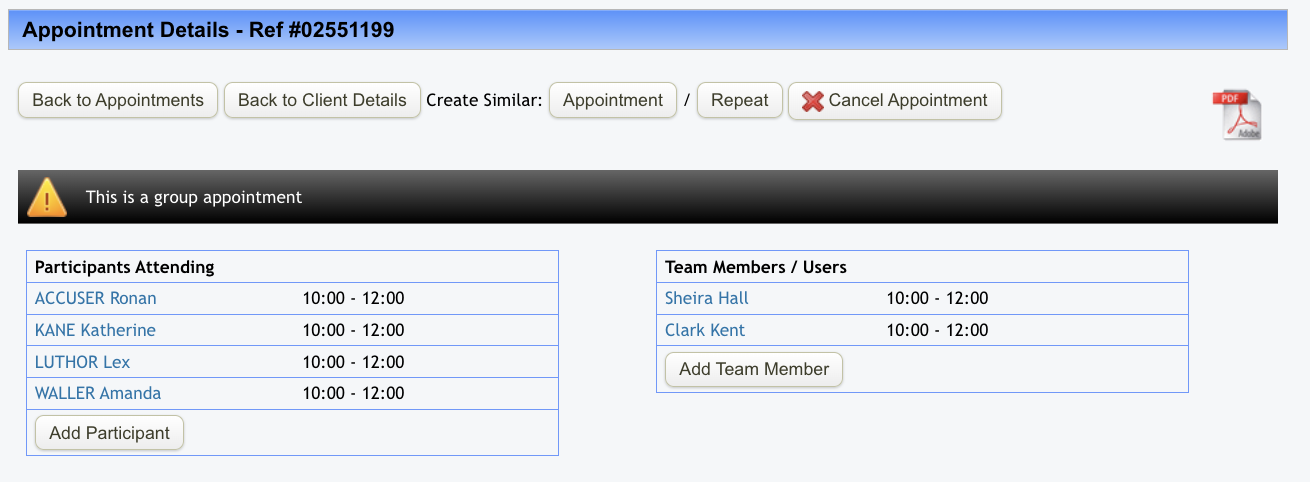Click the group appointment notice text
This screenshot has height=482, width=1310.
point(194,197)
